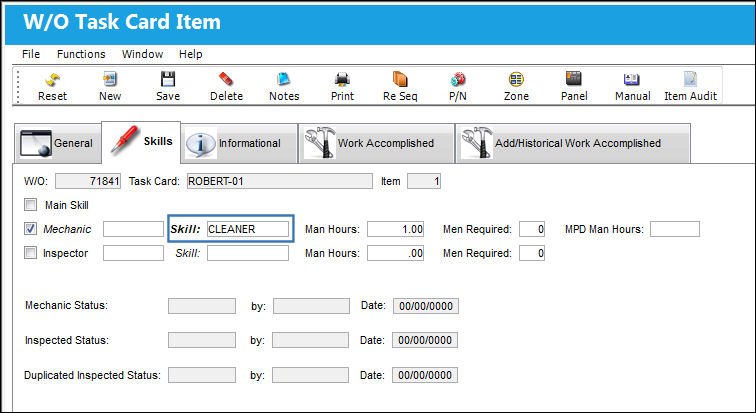Image resolution: width=756 pixels, height=413 pixels.
Task: Click the blank field beside Inspector
Action: coord(133,253)
